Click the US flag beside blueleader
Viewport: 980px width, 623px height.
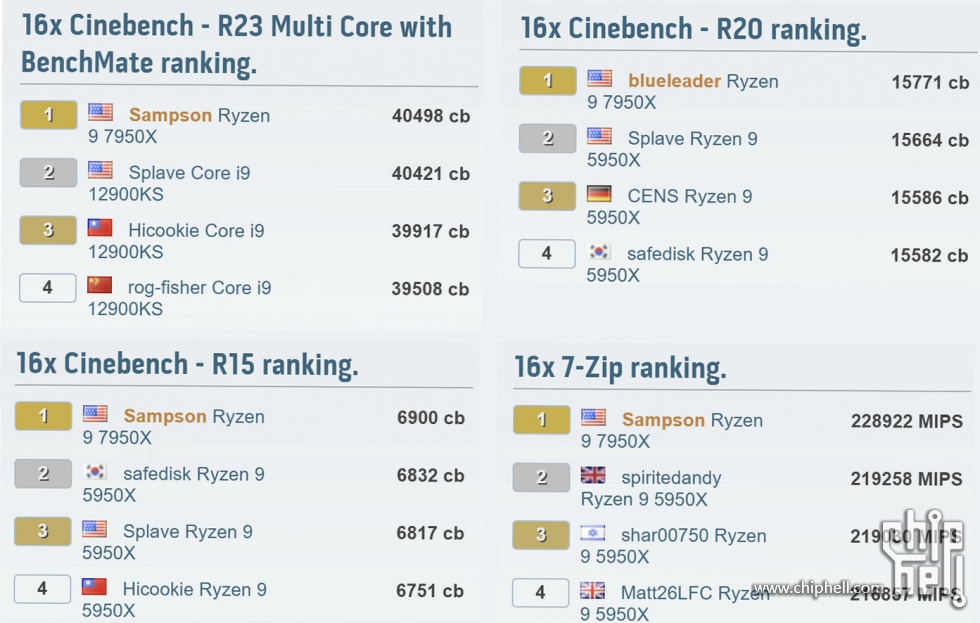599,78
